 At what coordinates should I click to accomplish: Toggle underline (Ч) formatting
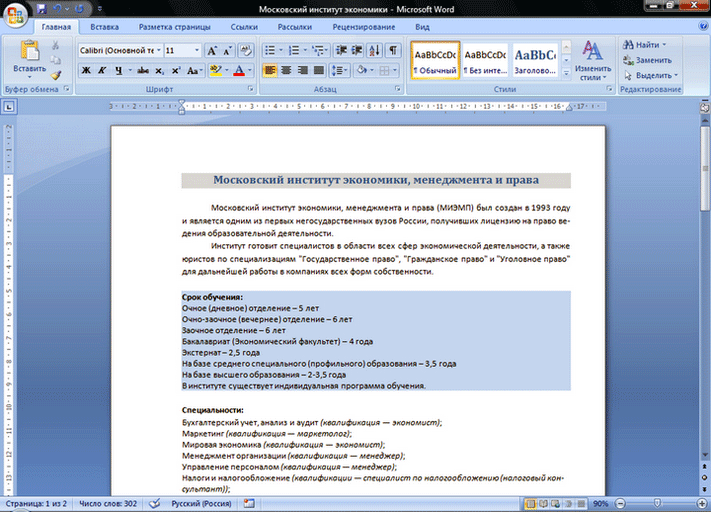[x=118, y=70]
